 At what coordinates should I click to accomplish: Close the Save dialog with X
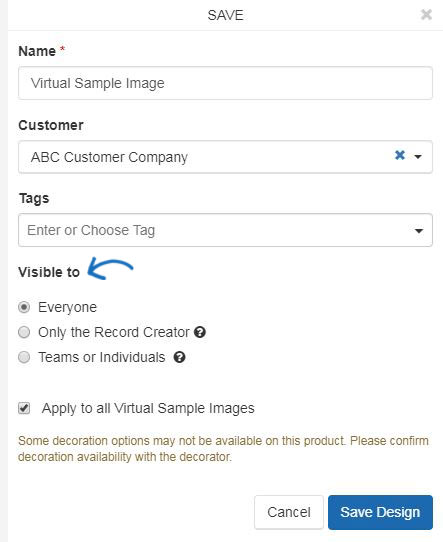coord(426,15)
